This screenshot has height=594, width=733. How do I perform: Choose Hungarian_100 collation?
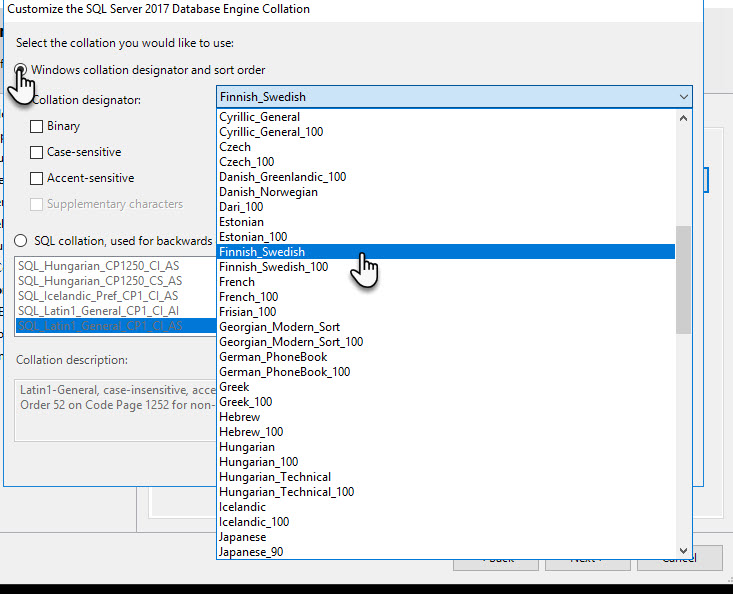tap(446, 462)
